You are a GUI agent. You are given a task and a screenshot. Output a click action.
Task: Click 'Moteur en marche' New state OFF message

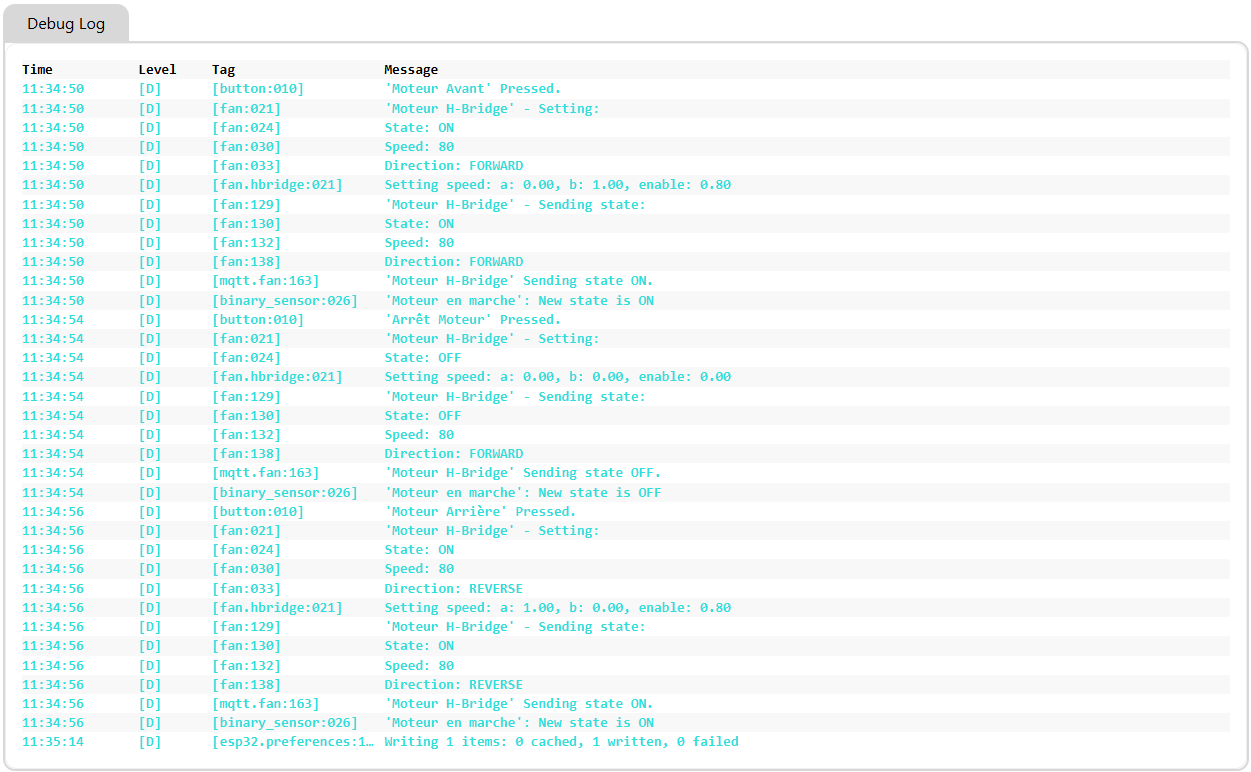[522, 493]
